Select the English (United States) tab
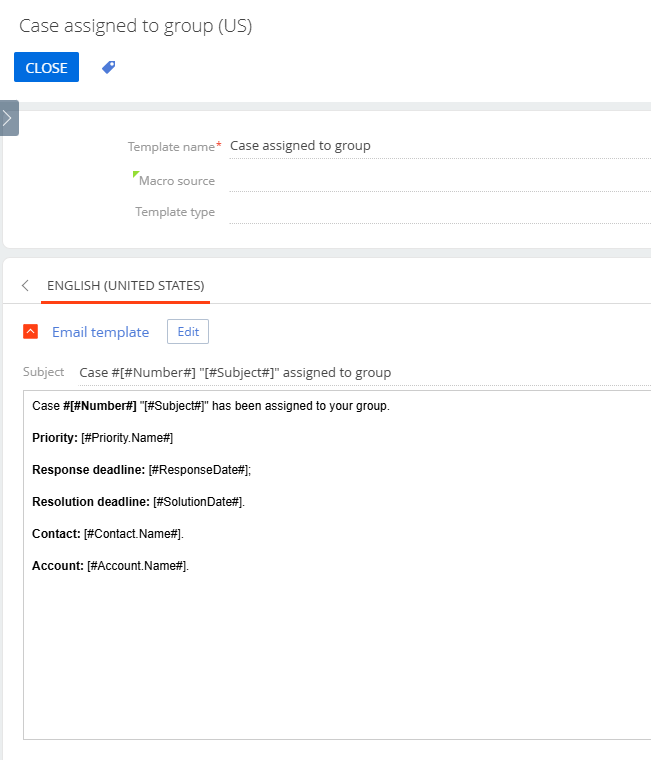 [126, 285]
